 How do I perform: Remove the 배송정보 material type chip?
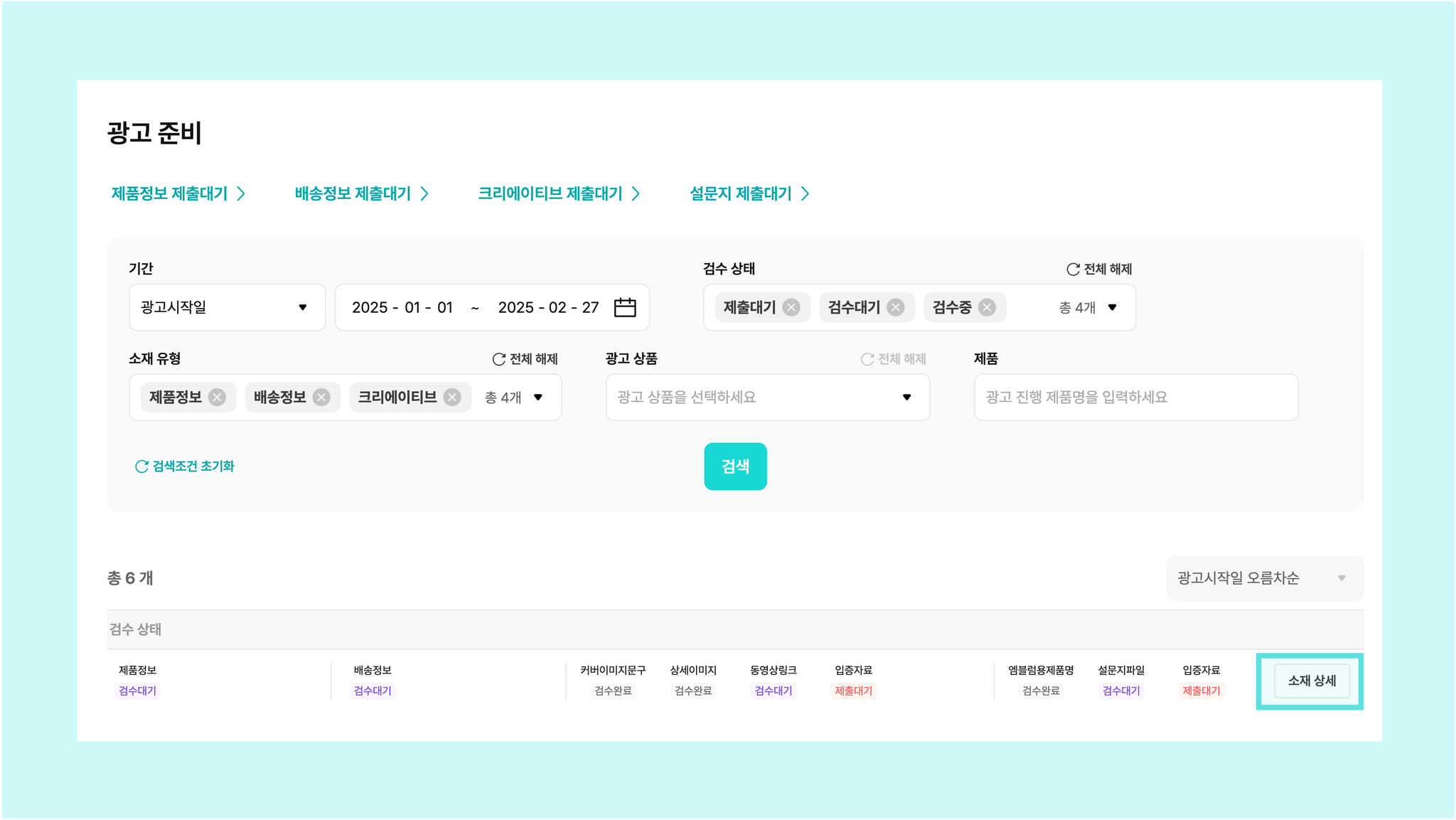point(321,397)
